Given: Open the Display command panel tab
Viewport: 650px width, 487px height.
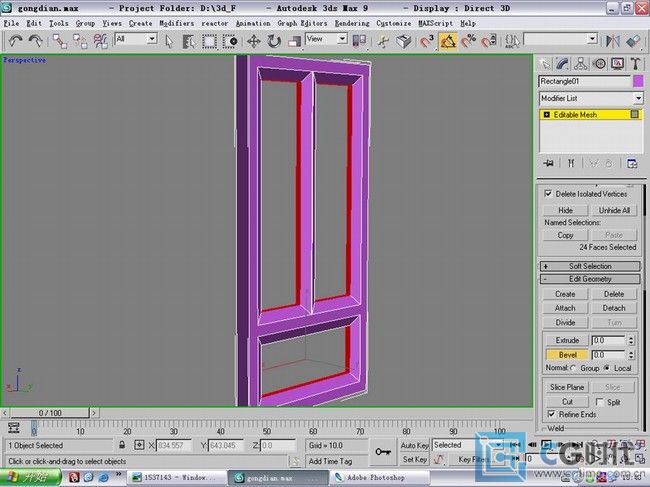Looking at the screenshot, I should coord(617,64).
